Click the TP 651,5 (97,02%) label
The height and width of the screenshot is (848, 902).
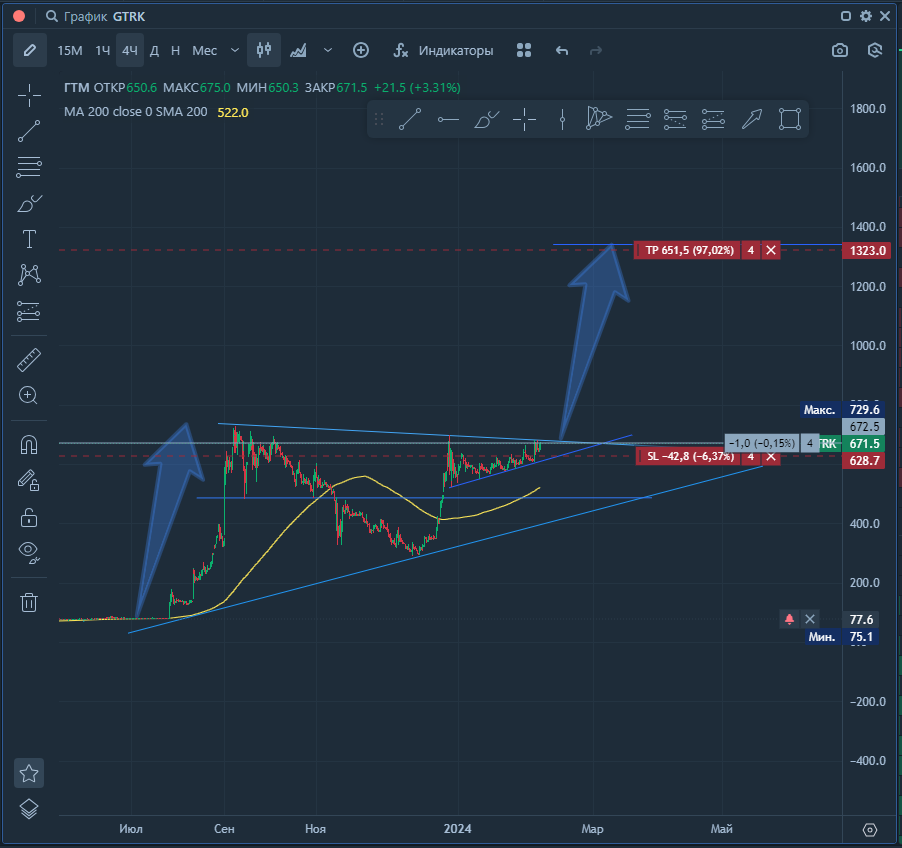click(x=687, y=250)
